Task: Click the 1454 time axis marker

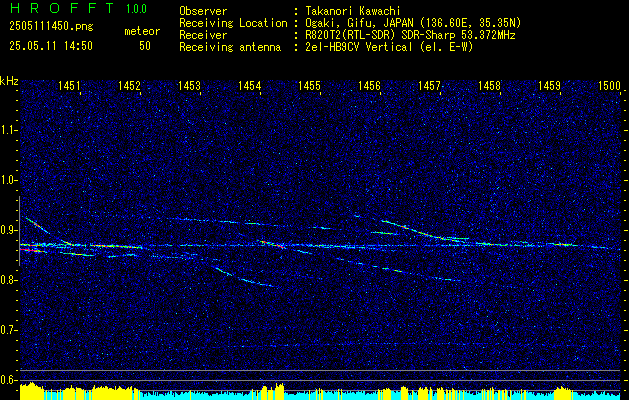Action: pos(249,85)
